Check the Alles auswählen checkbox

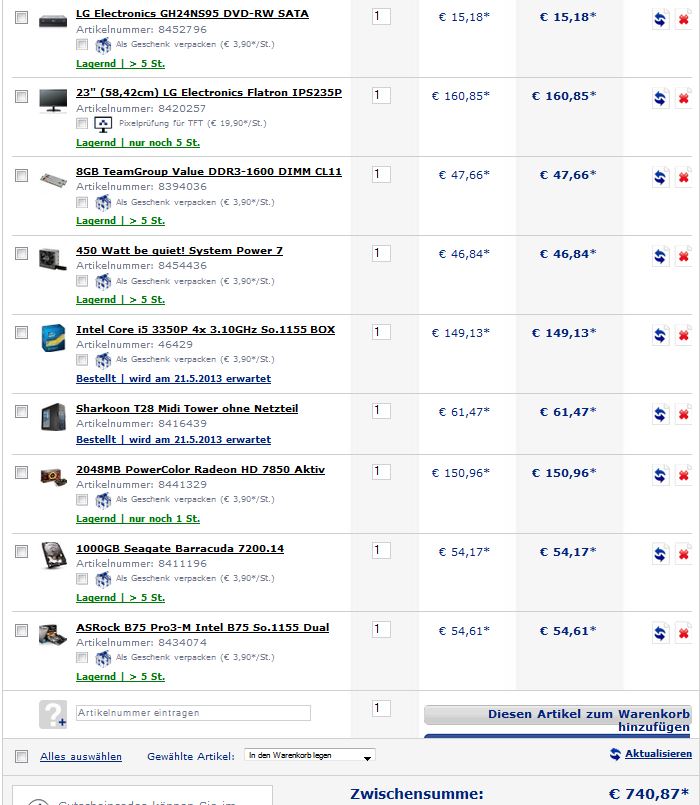pos(22,756)
